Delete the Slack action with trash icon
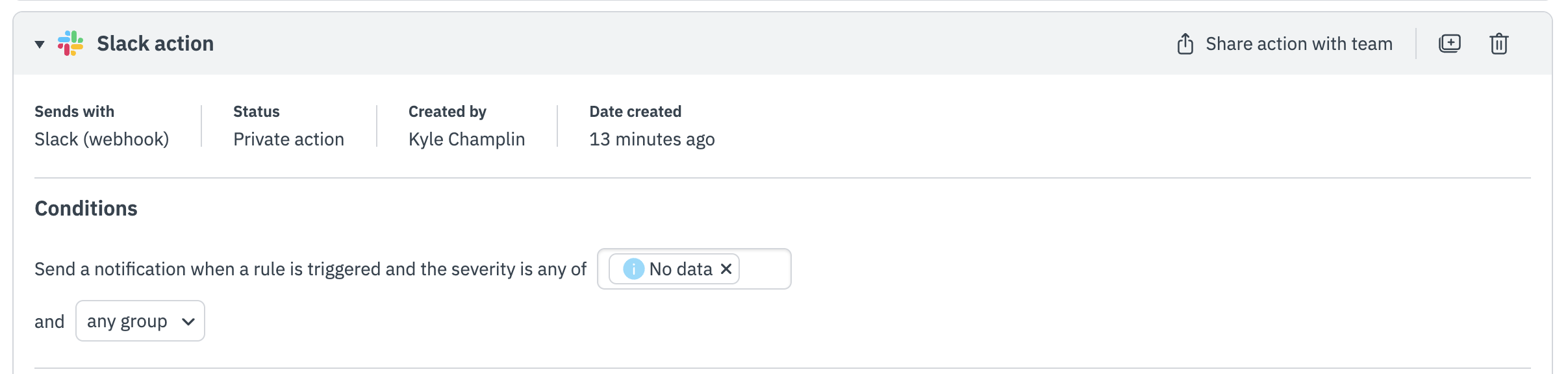Screen dimensions: 1568x374 tap(1498, 44)
